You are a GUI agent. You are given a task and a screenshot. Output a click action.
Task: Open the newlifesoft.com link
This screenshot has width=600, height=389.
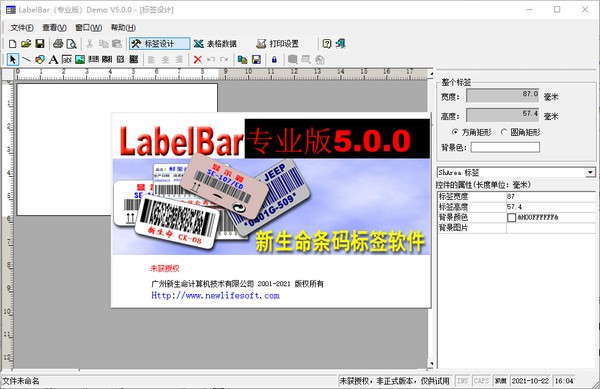[x=215, y=295]
